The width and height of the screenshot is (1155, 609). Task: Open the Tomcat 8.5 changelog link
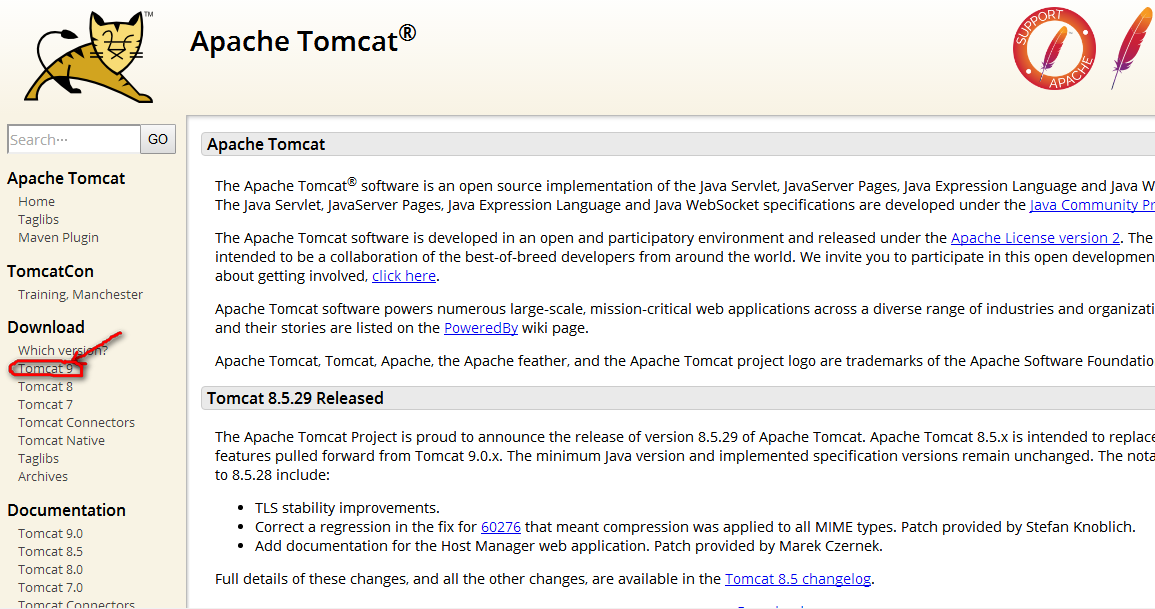click(798, 579)
